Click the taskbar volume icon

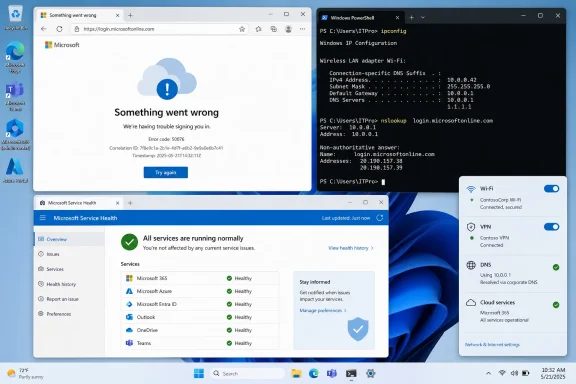[514, 373]
